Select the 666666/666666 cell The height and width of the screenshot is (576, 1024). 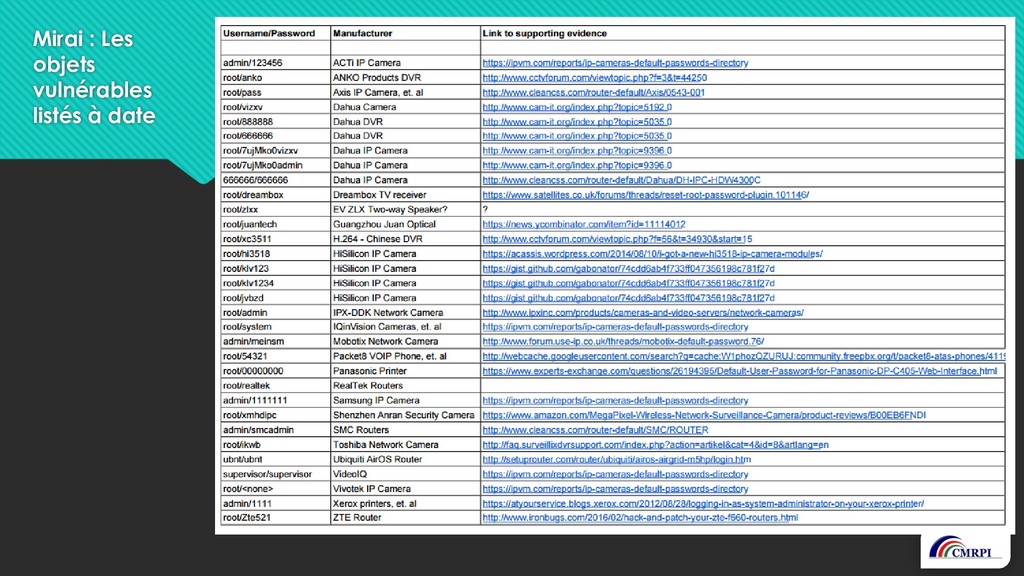tap(276, 180)
